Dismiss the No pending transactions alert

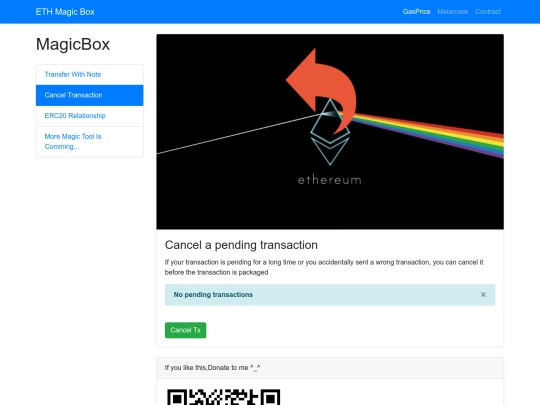(483, 294)
